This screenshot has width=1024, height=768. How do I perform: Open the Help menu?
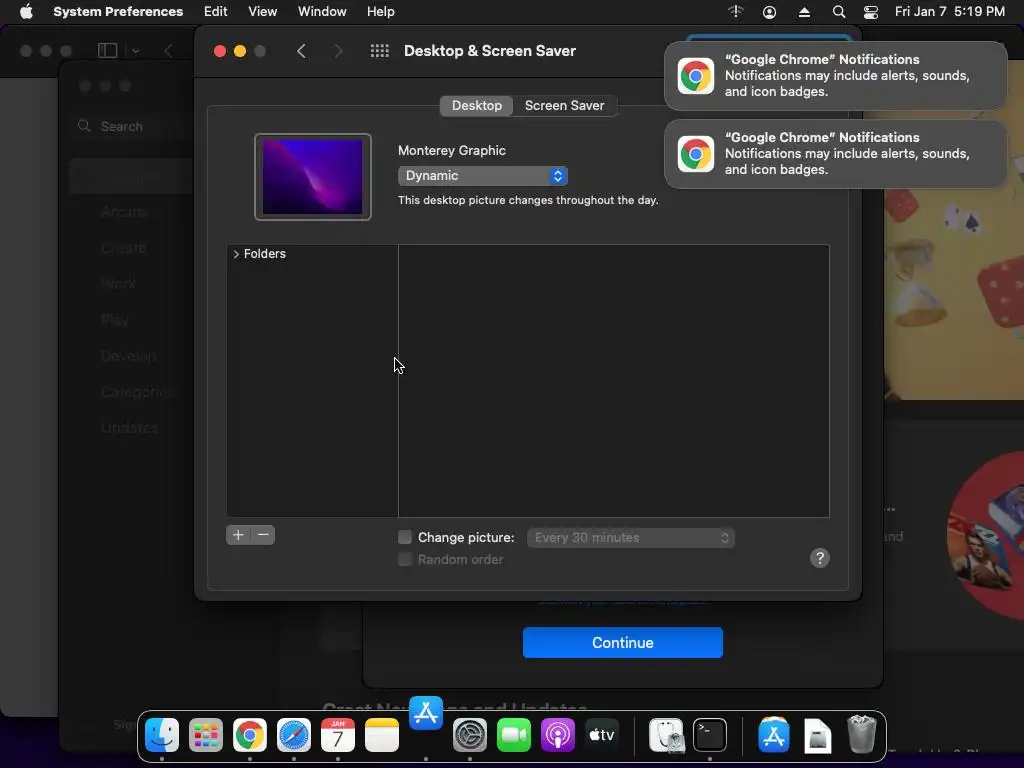(x=381, y=12)
